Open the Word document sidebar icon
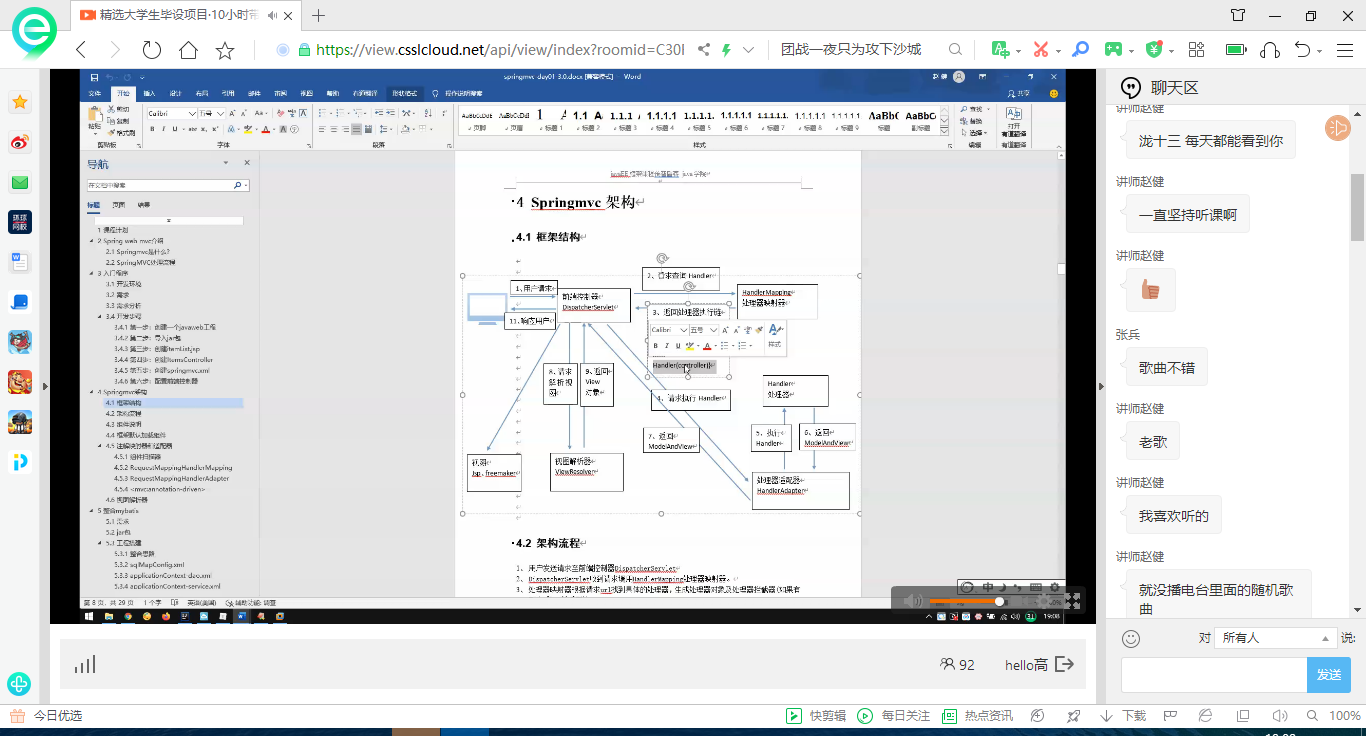 20,262
